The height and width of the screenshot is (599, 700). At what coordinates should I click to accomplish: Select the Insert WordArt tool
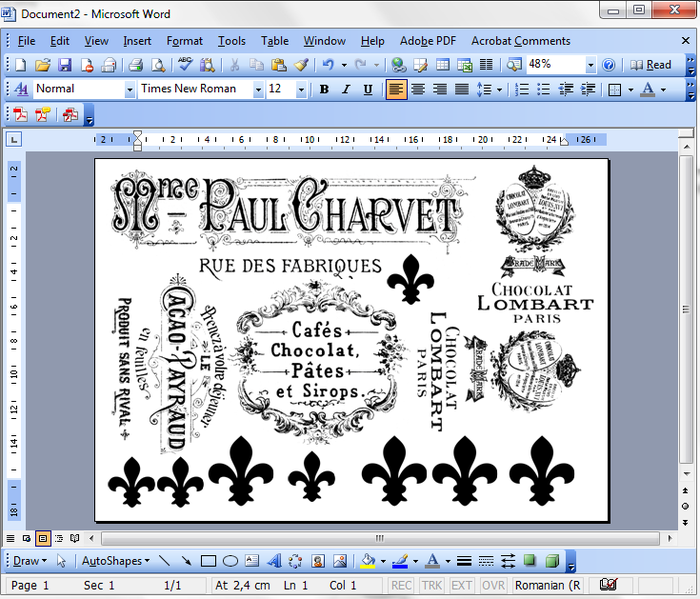[274, 561]
